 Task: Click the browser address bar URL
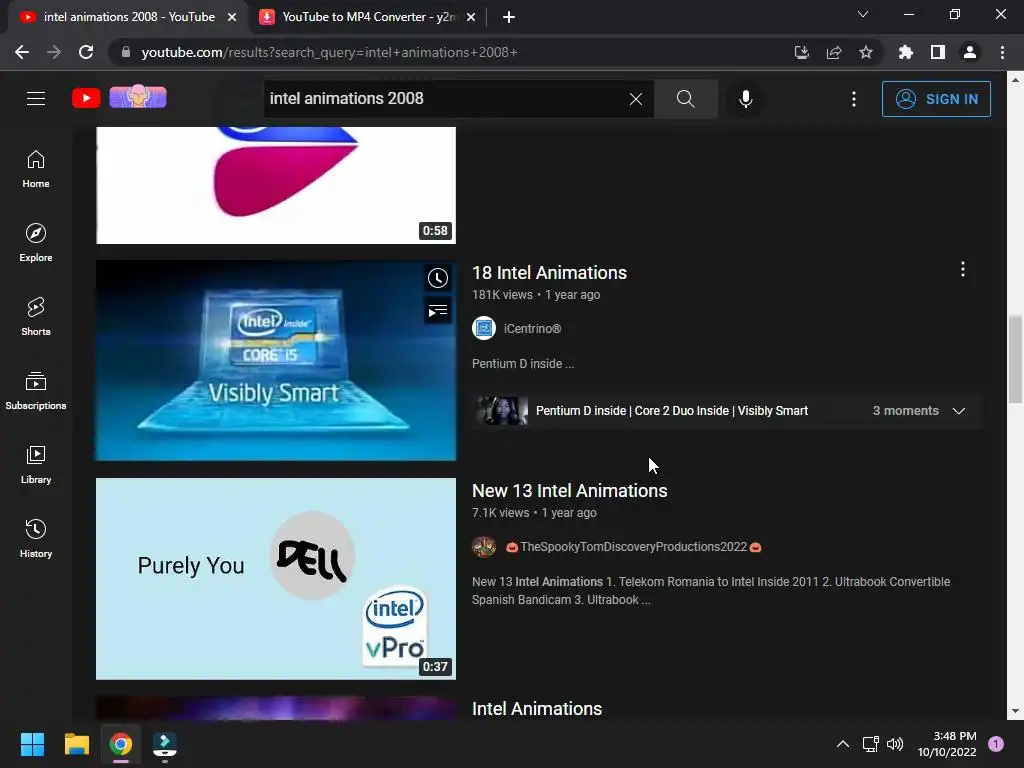tap(329, 52)
